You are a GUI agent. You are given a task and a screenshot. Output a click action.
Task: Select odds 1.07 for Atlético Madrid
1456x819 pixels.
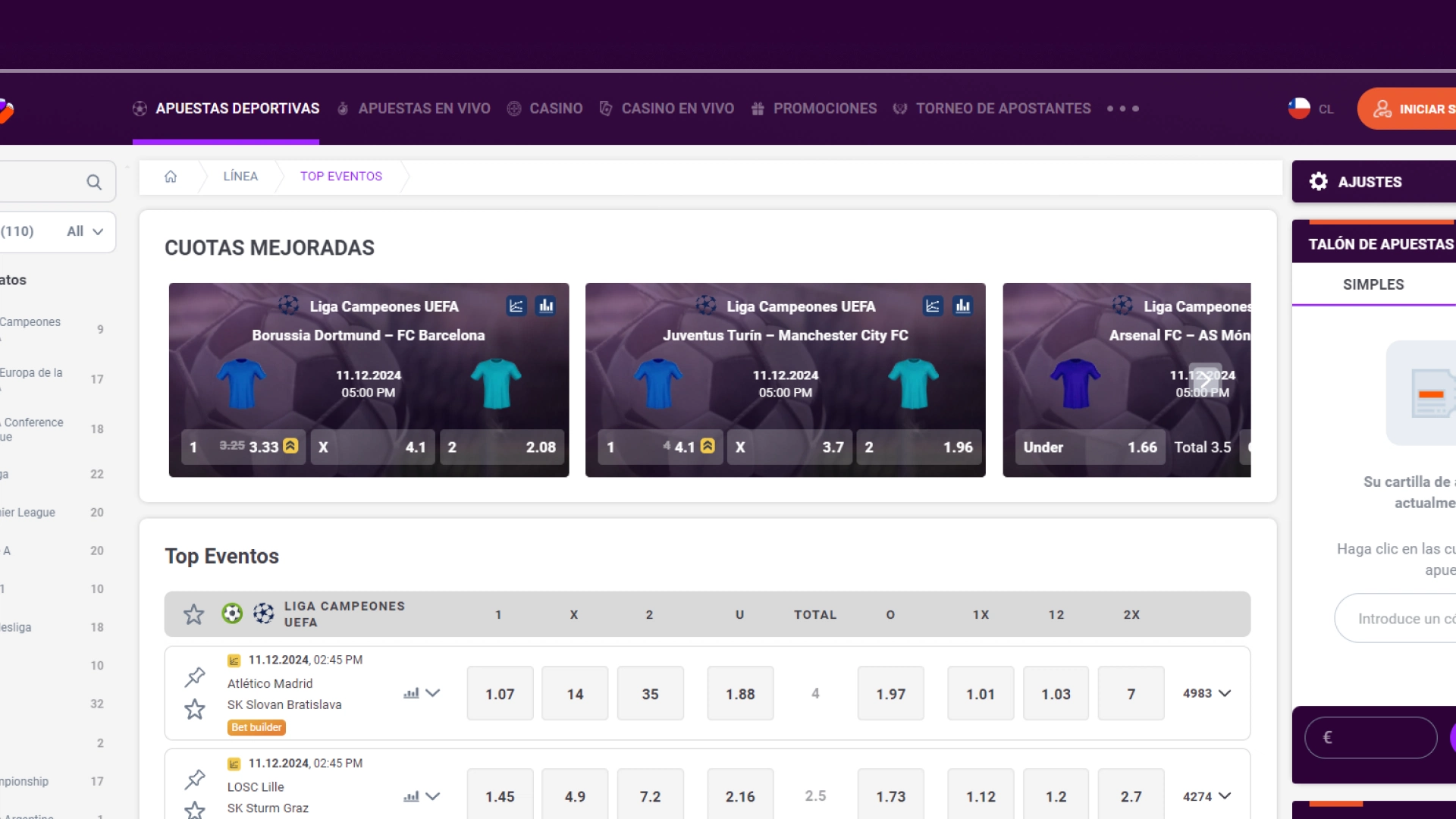[500, 693]
